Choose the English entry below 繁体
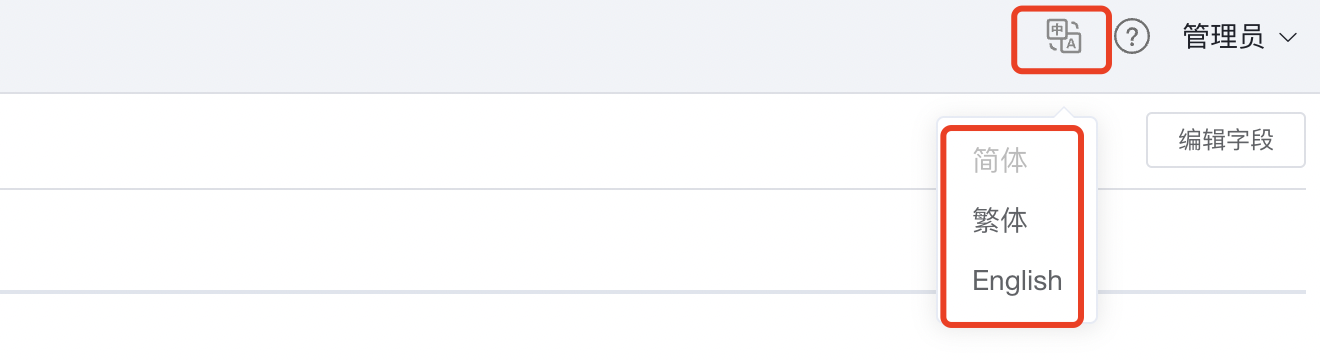The height and width of the screenshot is (360, 1320). [x=1017, y=281]
